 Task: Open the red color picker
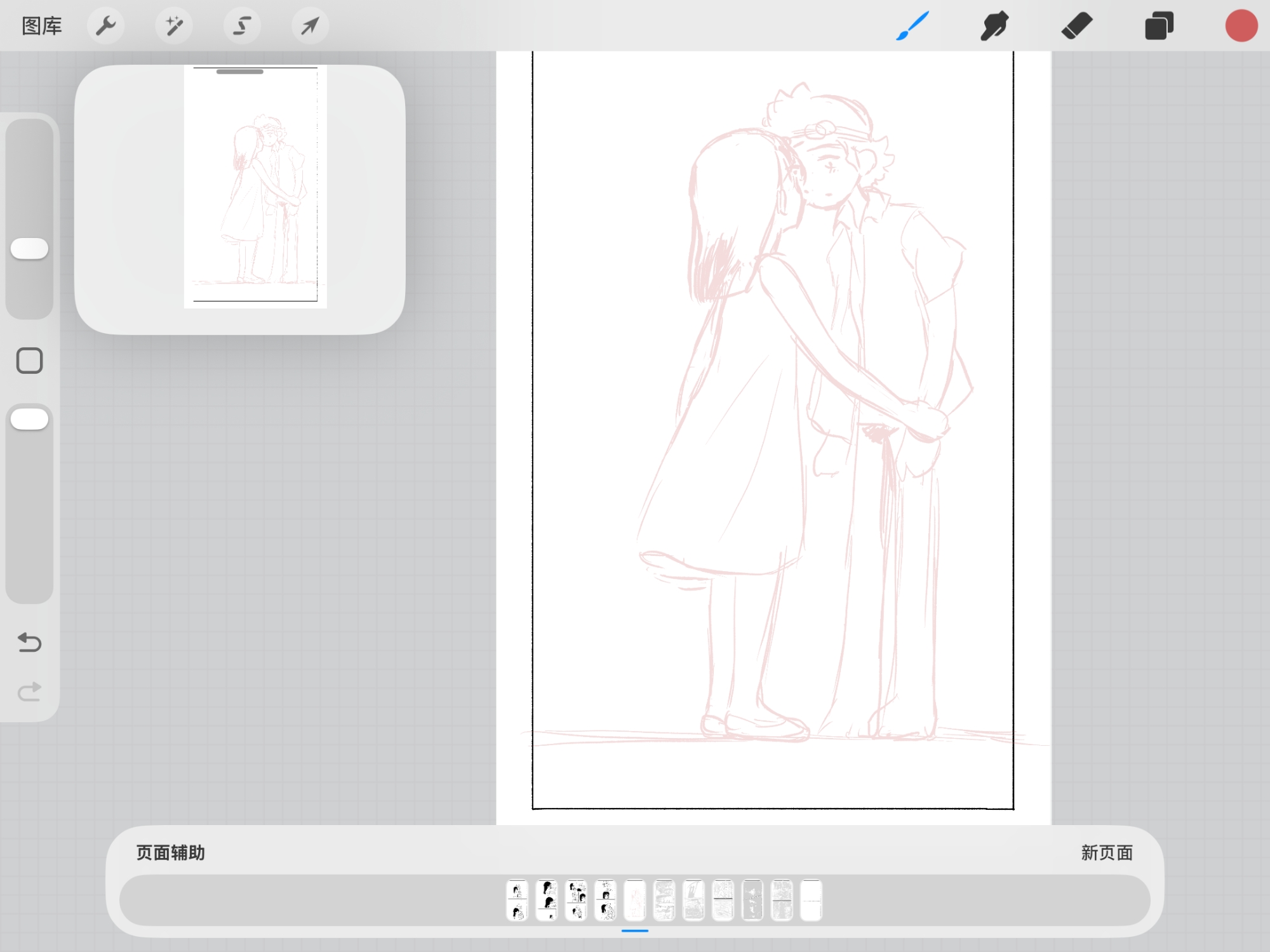(1241, 26)
